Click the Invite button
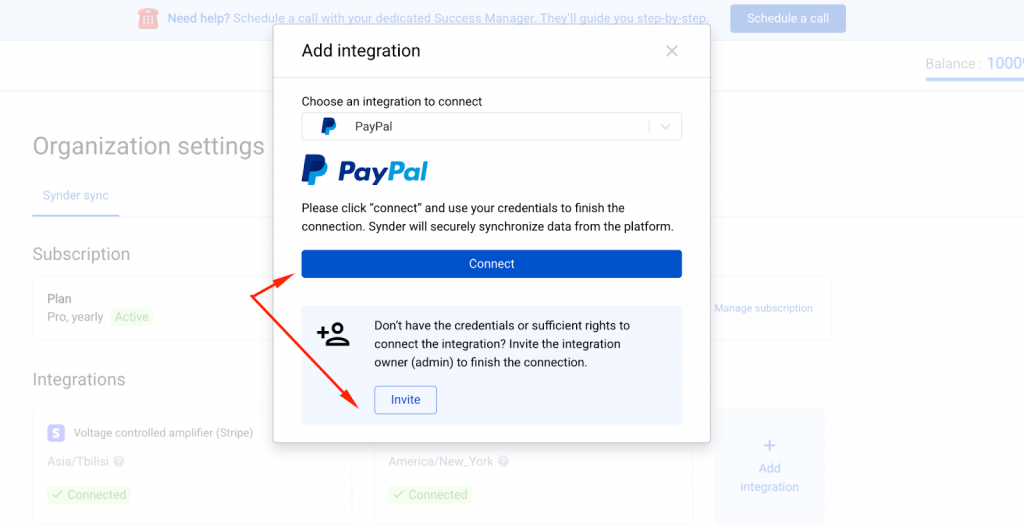Screen dimensions: 1024x525 point(405,400)
